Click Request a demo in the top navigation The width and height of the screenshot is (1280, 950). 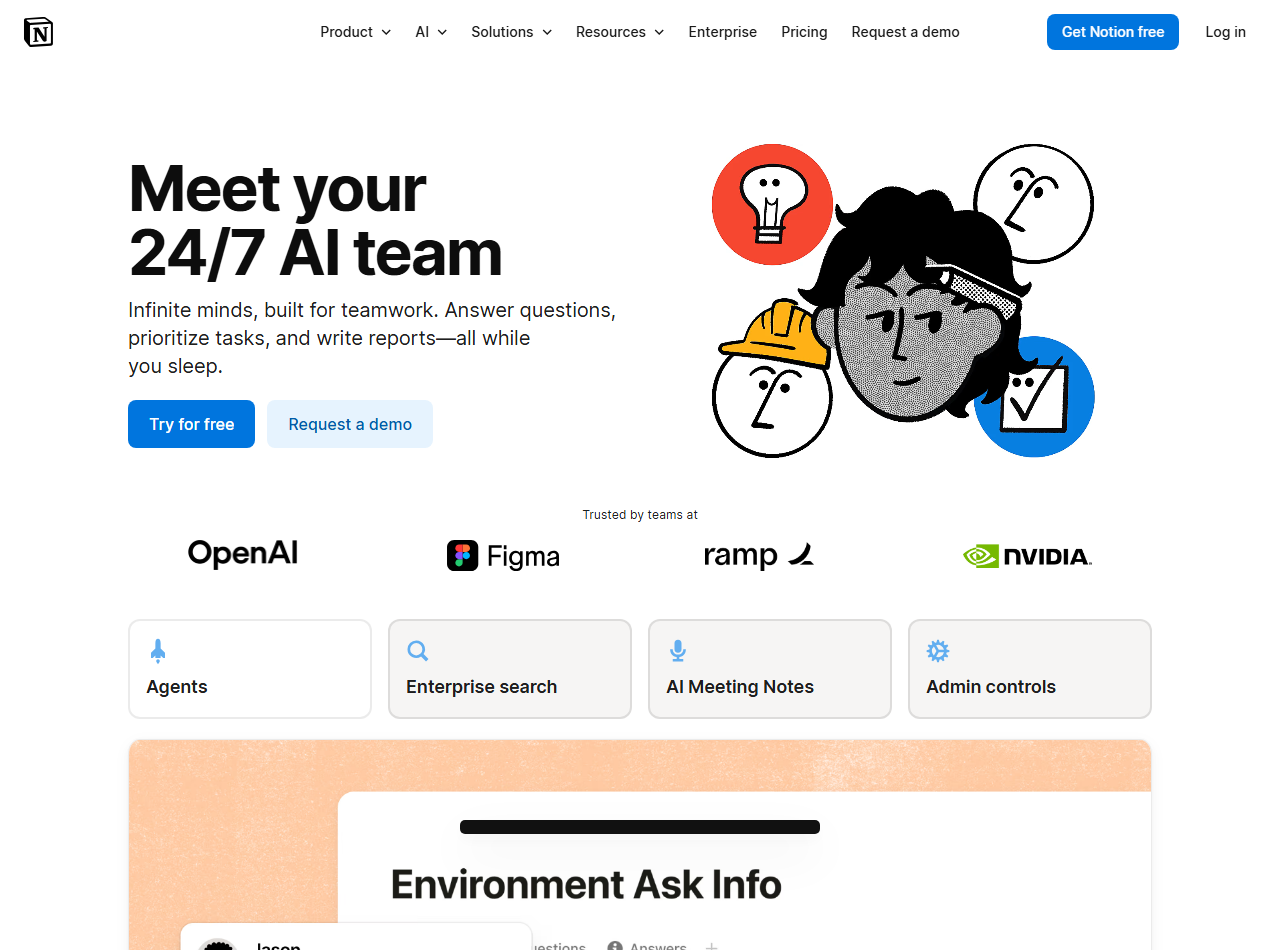tap(905, 32)
